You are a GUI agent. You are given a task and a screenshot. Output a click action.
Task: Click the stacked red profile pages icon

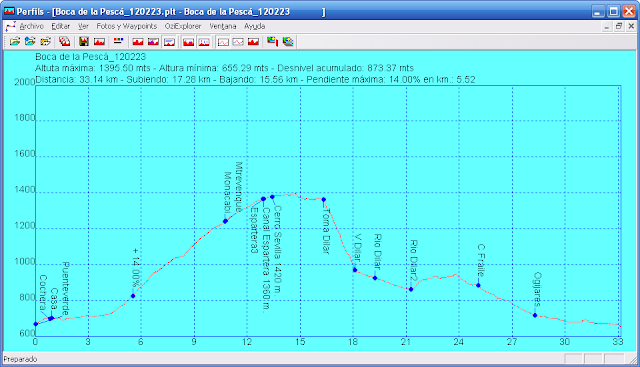(x=64, y=42)
